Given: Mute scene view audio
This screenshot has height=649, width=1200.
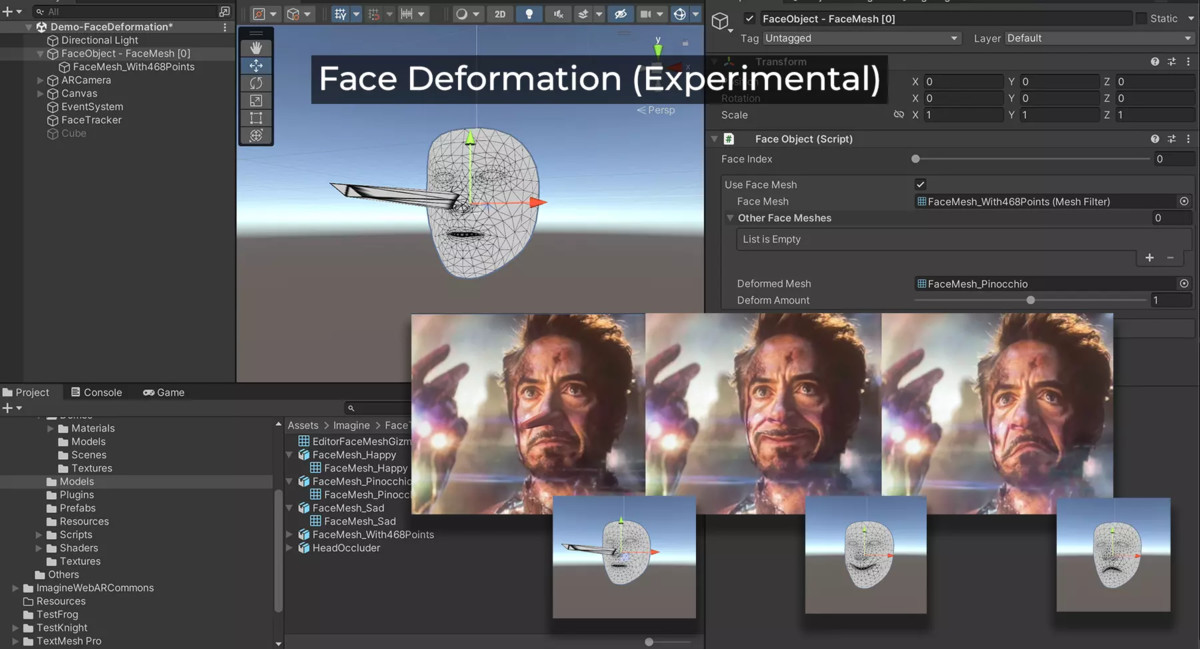Looking at the screenshot, I should coord(559,14).
